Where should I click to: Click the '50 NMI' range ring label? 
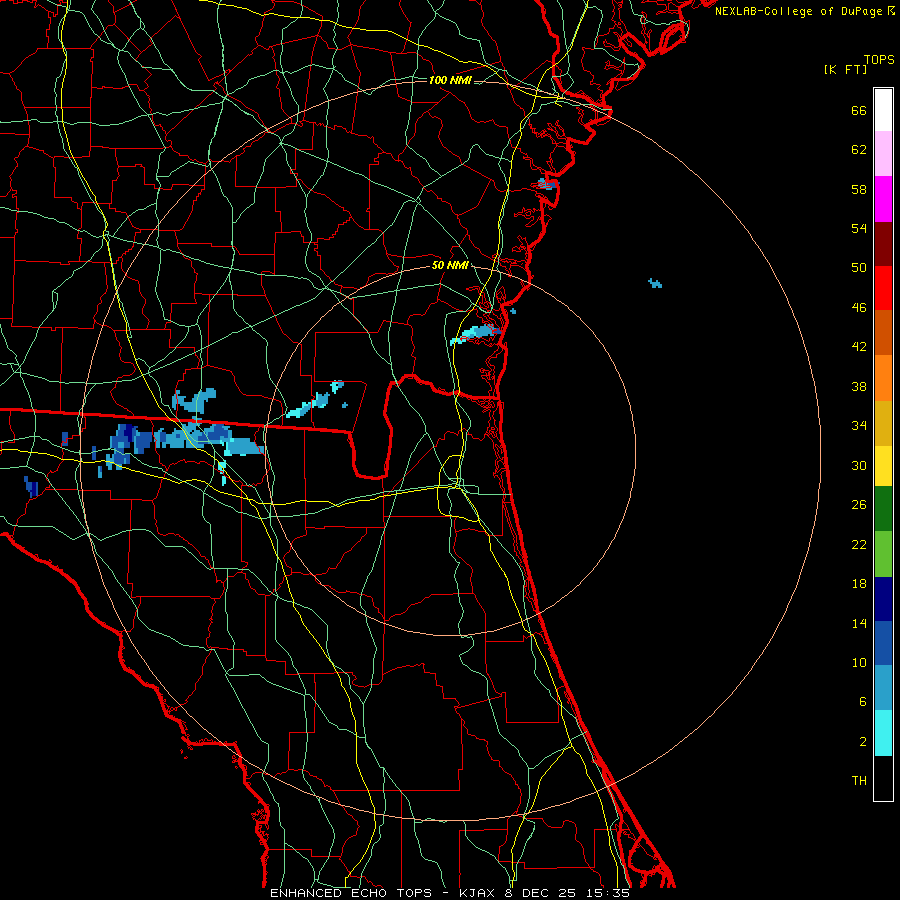point(450,265)
